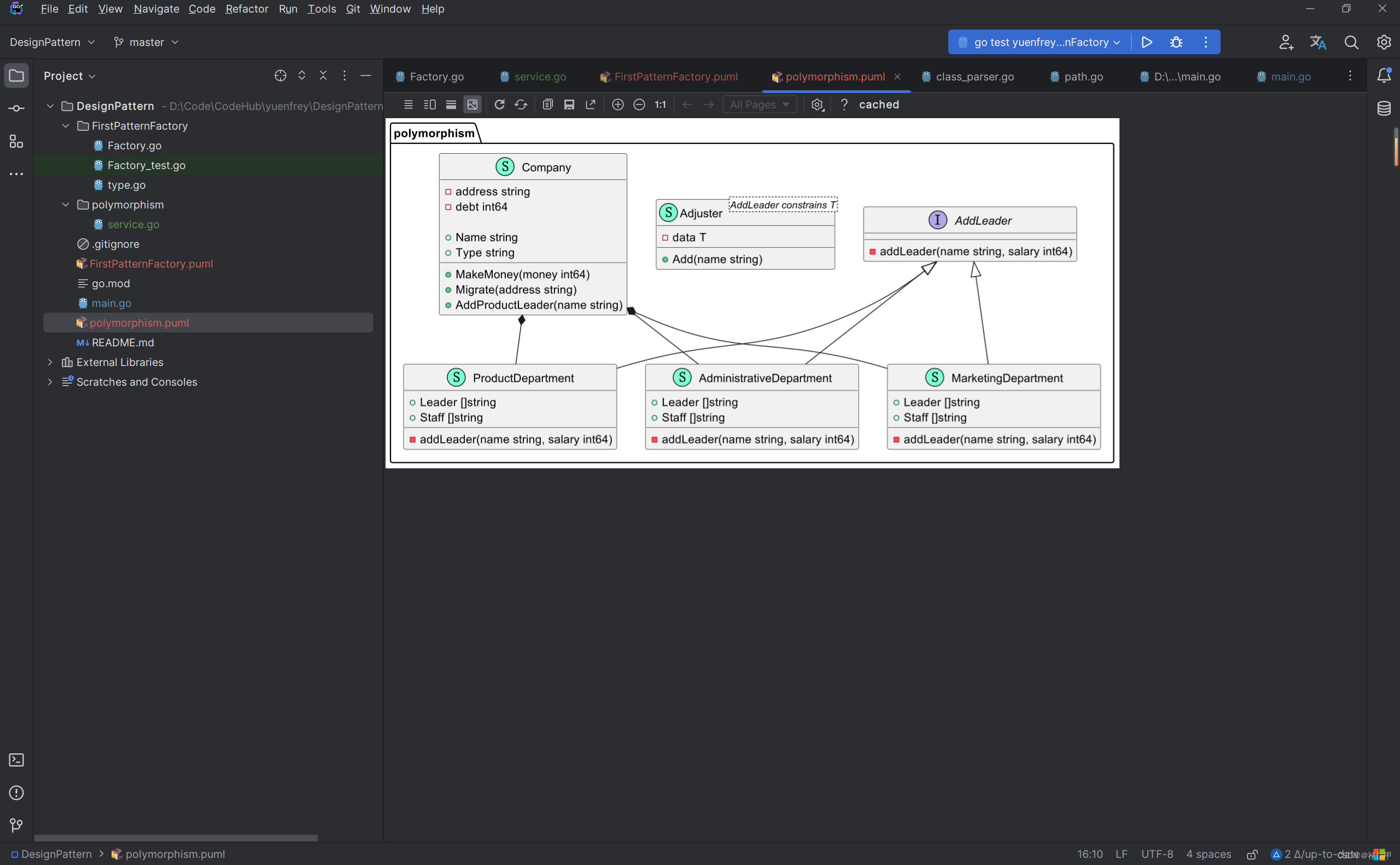
Task: Select the preview-only view mode
Action: (x=472, y=105)
